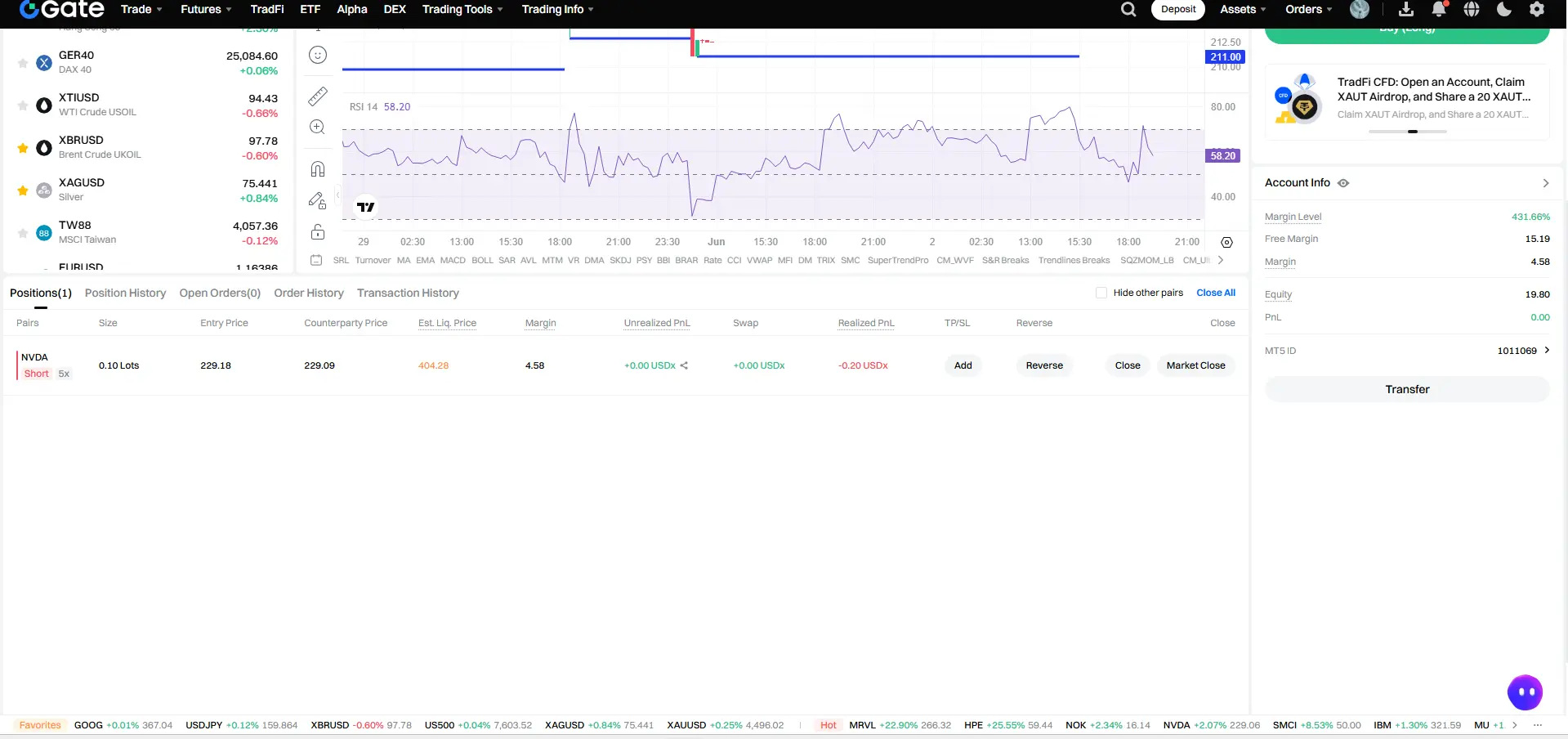Expand the Orders dropdown

coord(1309,9)
